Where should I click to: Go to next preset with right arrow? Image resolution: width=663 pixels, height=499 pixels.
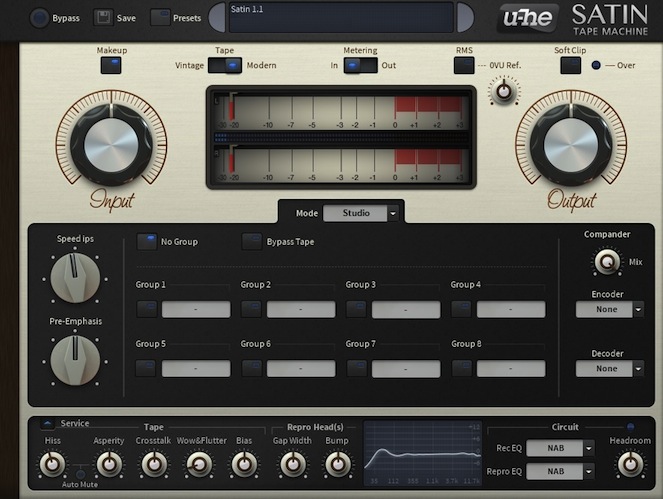coord(465,17)
